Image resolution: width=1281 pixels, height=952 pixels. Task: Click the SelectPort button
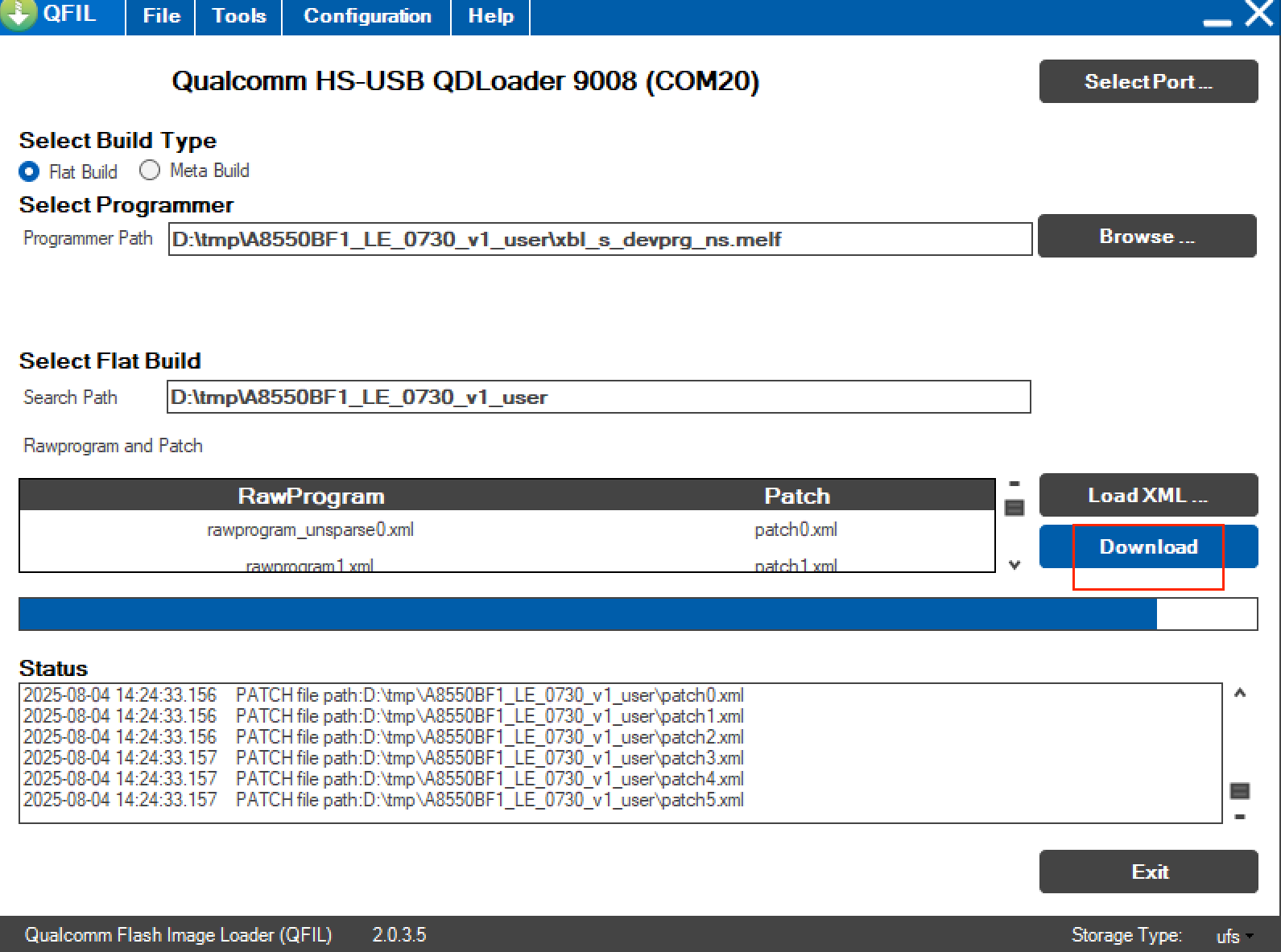(1148, 81)
